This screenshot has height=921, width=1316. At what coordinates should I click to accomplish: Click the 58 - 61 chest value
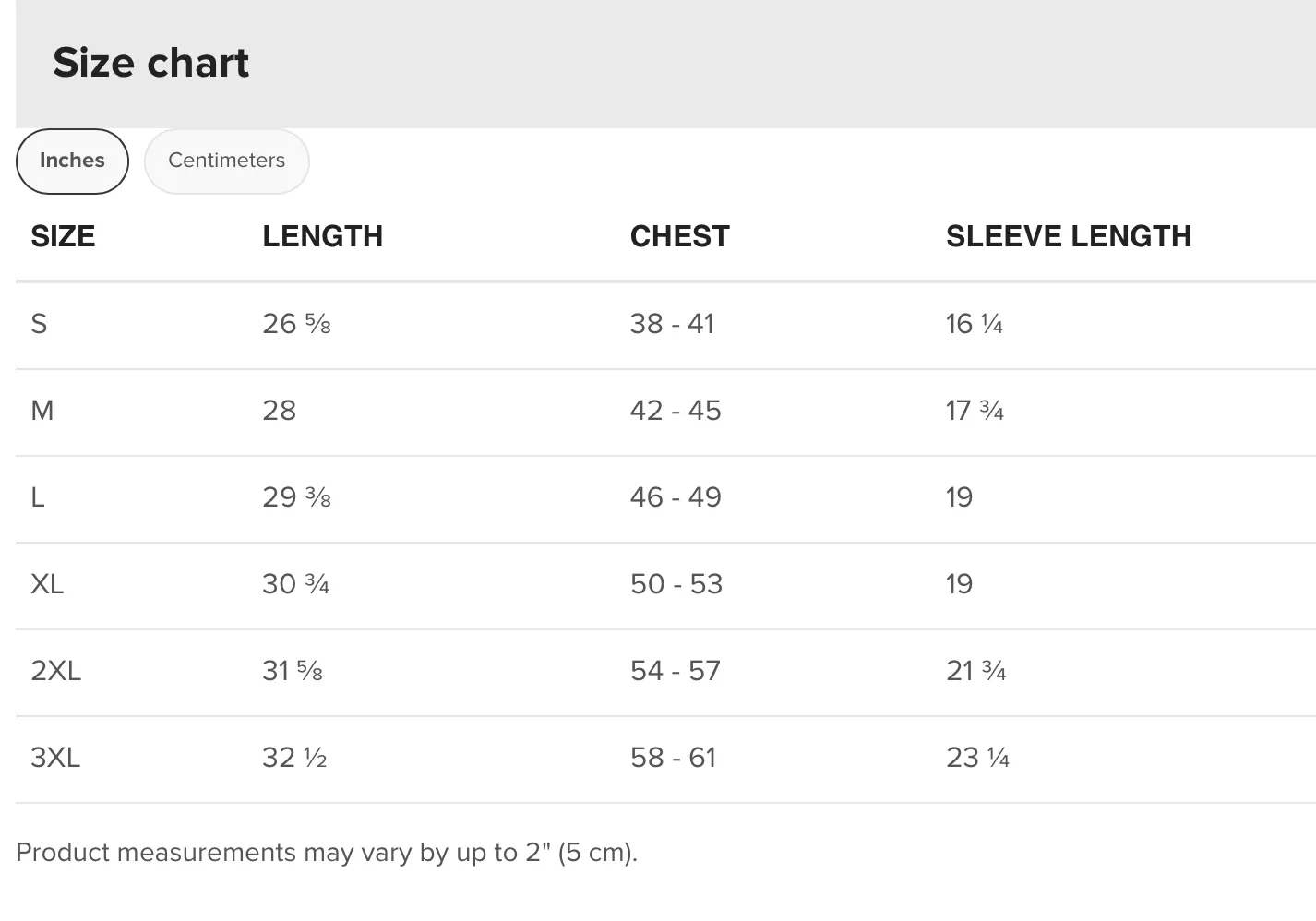pos(673,758)
